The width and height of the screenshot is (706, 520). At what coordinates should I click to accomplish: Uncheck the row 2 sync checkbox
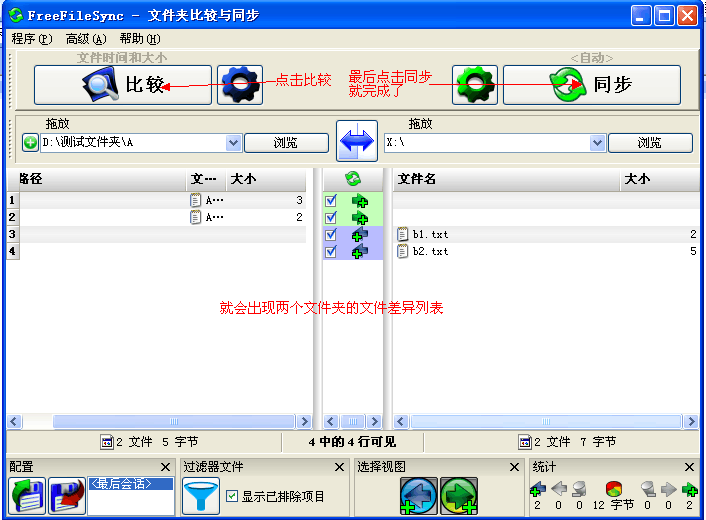pyautogui.click(x=331, y=217)
